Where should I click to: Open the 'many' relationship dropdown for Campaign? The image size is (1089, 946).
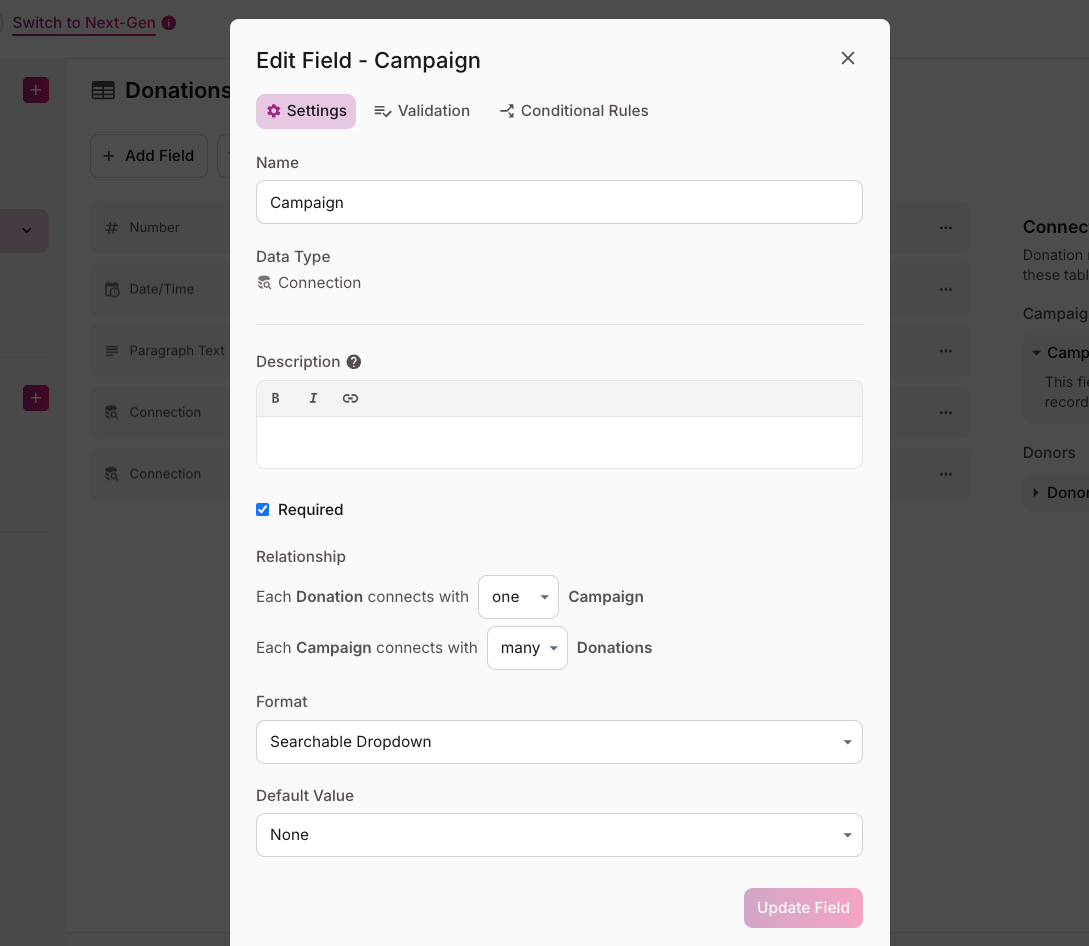(x=527, y=647)
